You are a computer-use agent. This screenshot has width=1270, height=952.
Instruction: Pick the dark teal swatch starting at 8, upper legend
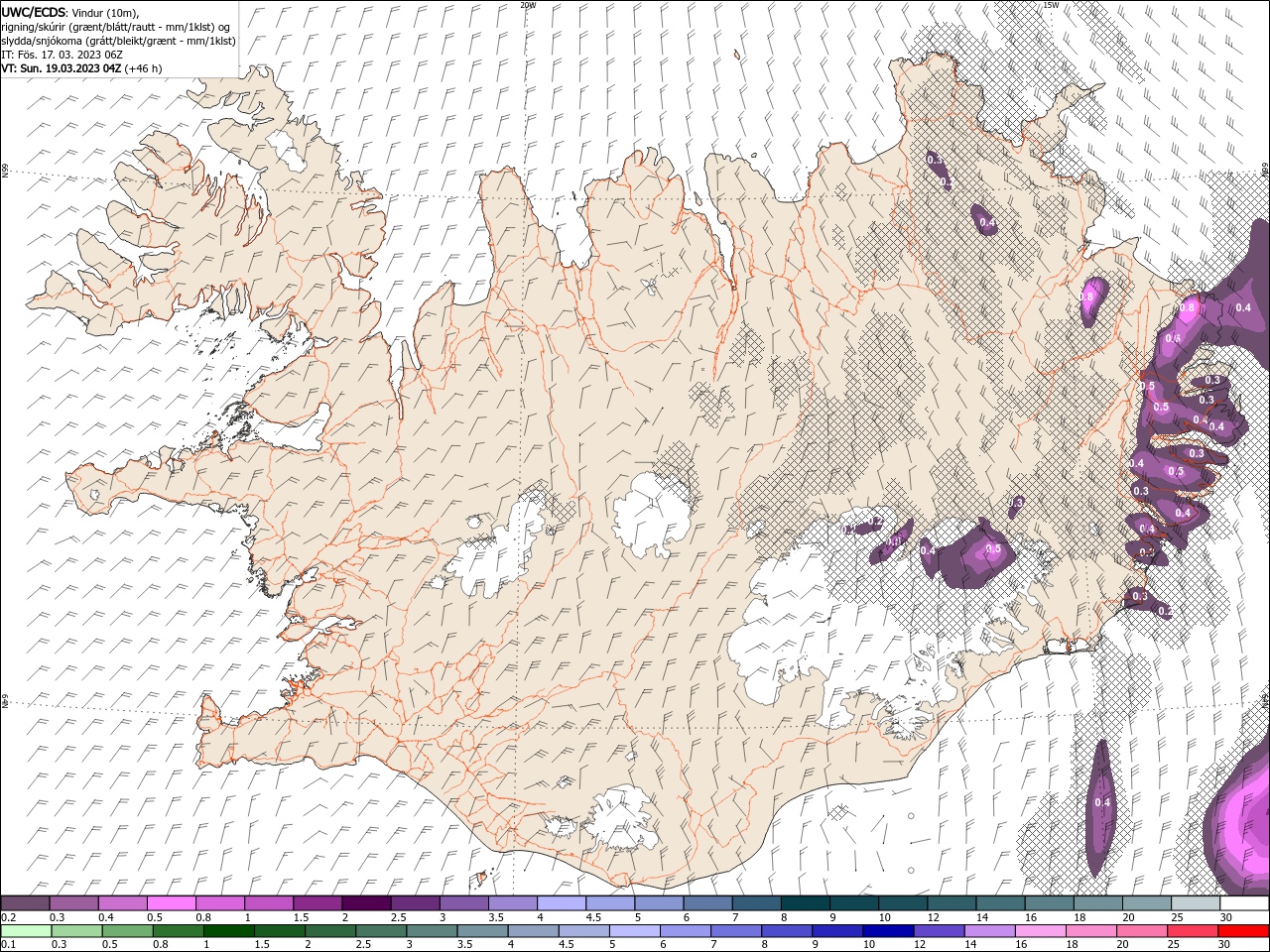[805, 903]
